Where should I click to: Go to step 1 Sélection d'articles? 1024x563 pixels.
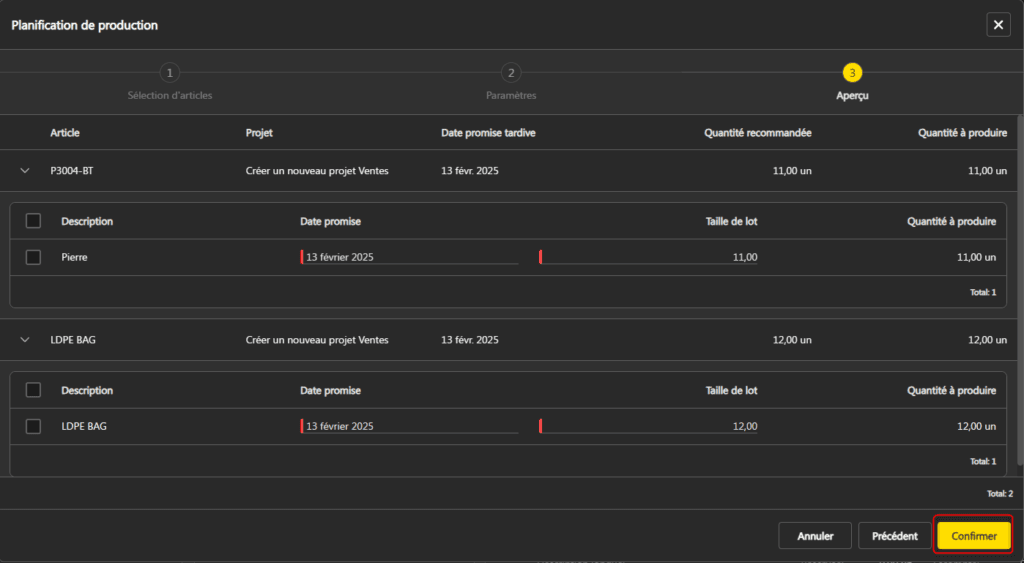click(x=170, y=73)
